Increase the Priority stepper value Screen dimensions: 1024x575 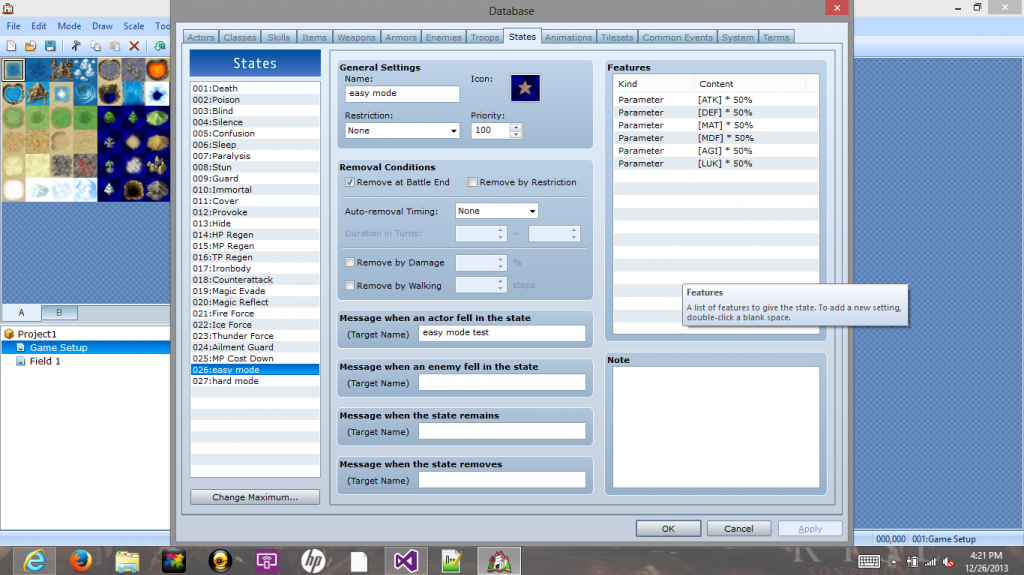pyautogui.click(x=521, y=126)
